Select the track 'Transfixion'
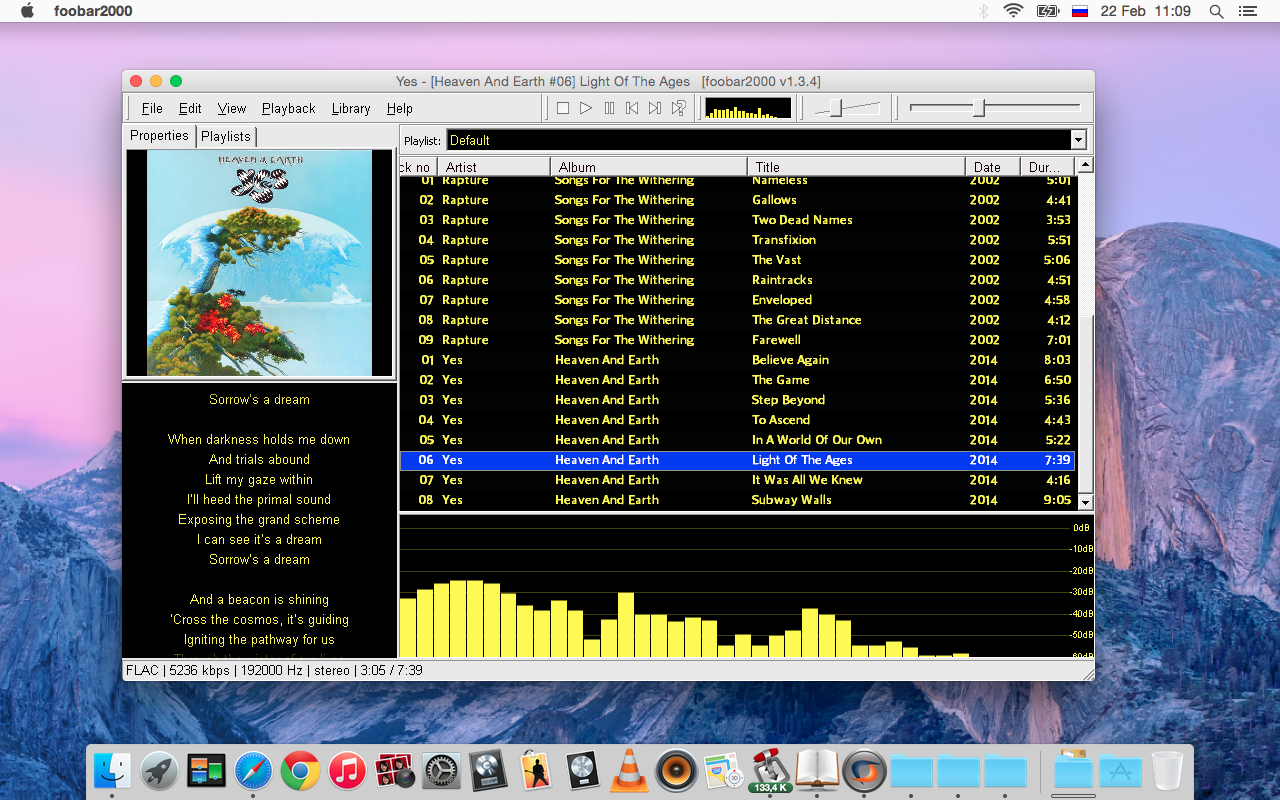1280x800 pixels. (736, 240)
